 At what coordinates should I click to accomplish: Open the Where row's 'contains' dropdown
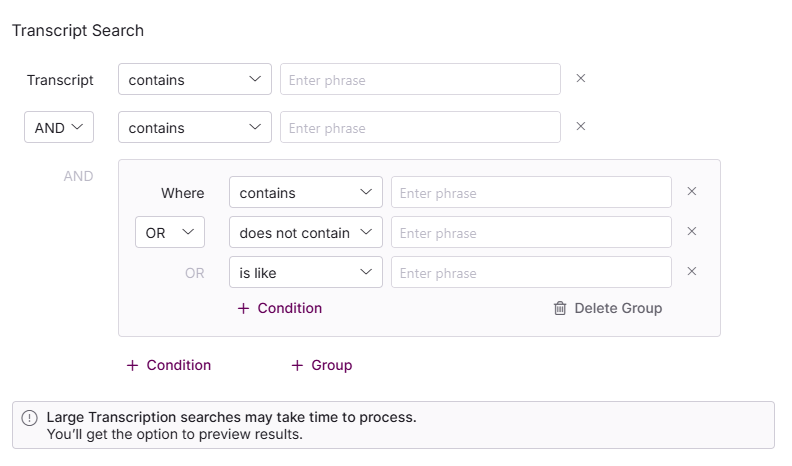(x=305, y=192)
